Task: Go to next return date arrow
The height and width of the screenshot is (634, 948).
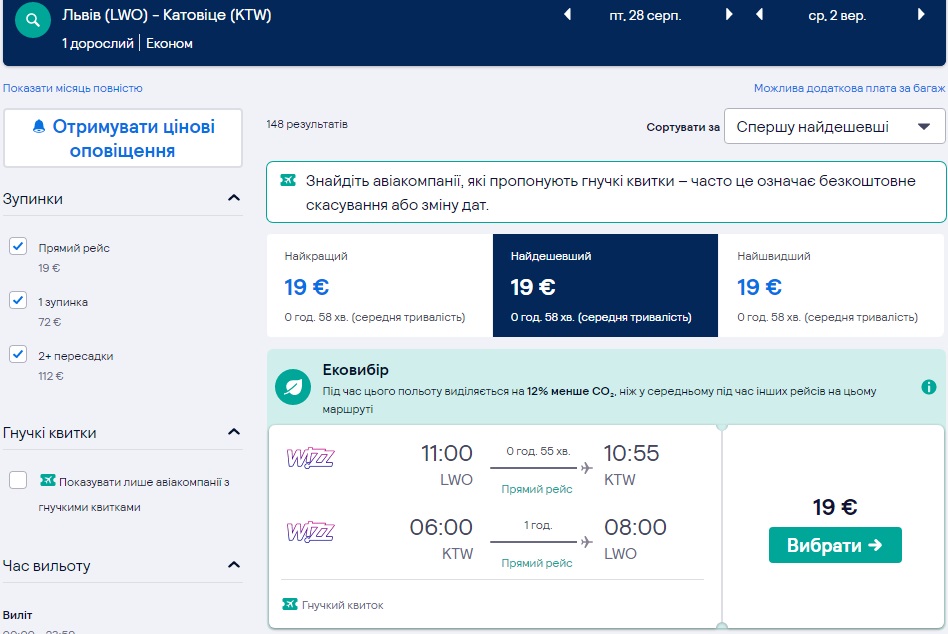Action: (x=921, y=15)
